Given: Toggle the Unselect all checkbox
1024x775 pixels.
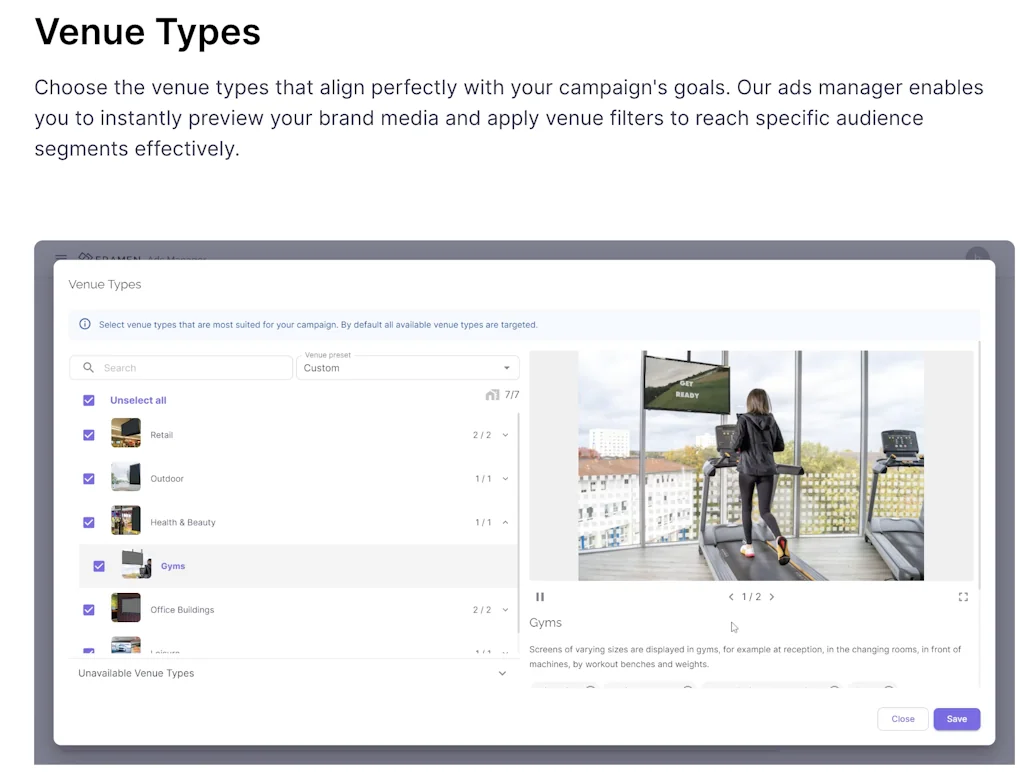Looking at the screenshot, I should tap(89, 400).
